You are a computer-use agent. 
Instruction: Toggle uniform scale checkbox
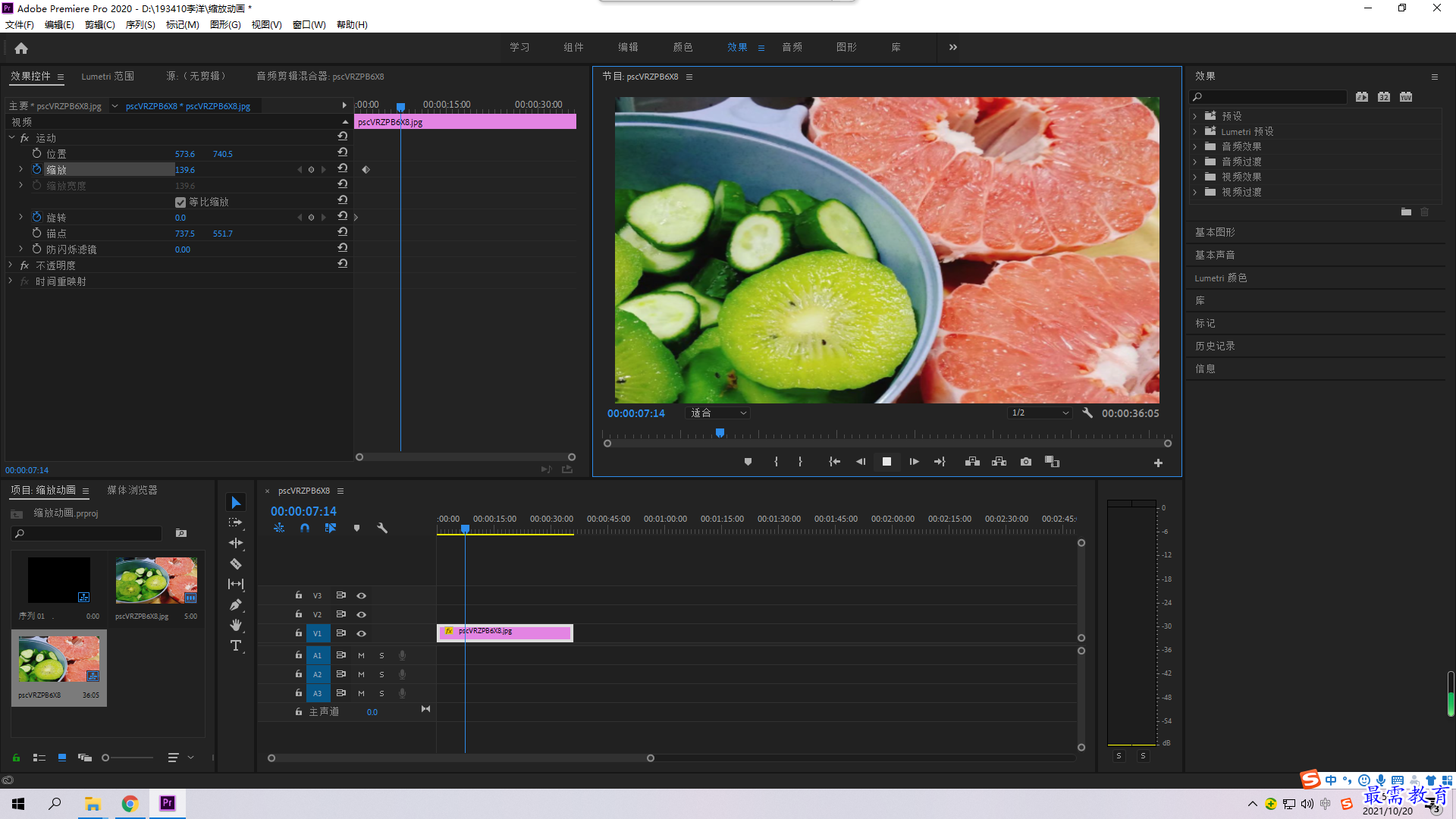[180, 202]
